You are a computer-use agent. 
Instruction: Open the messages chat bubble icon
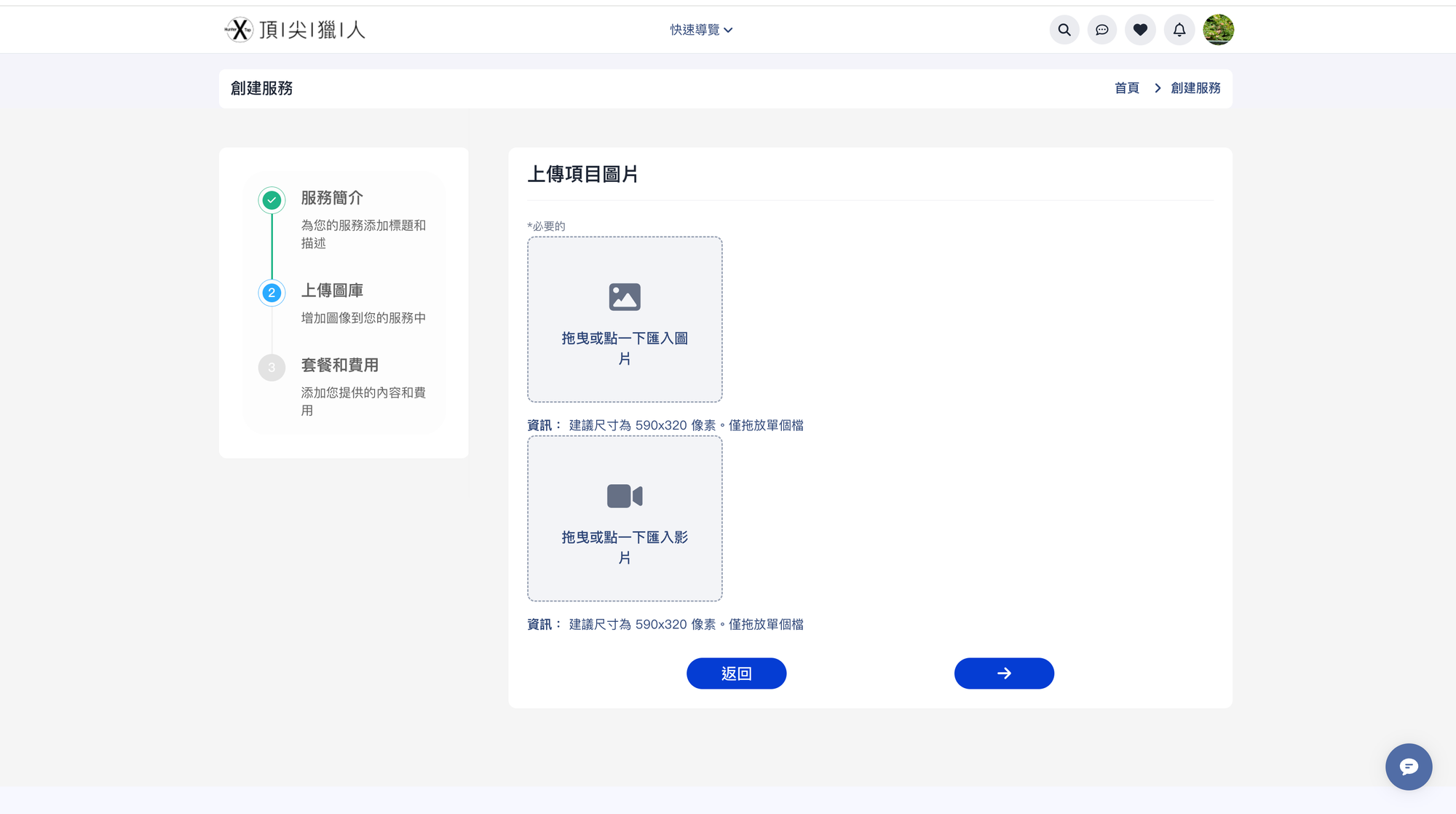point(1102,30)
